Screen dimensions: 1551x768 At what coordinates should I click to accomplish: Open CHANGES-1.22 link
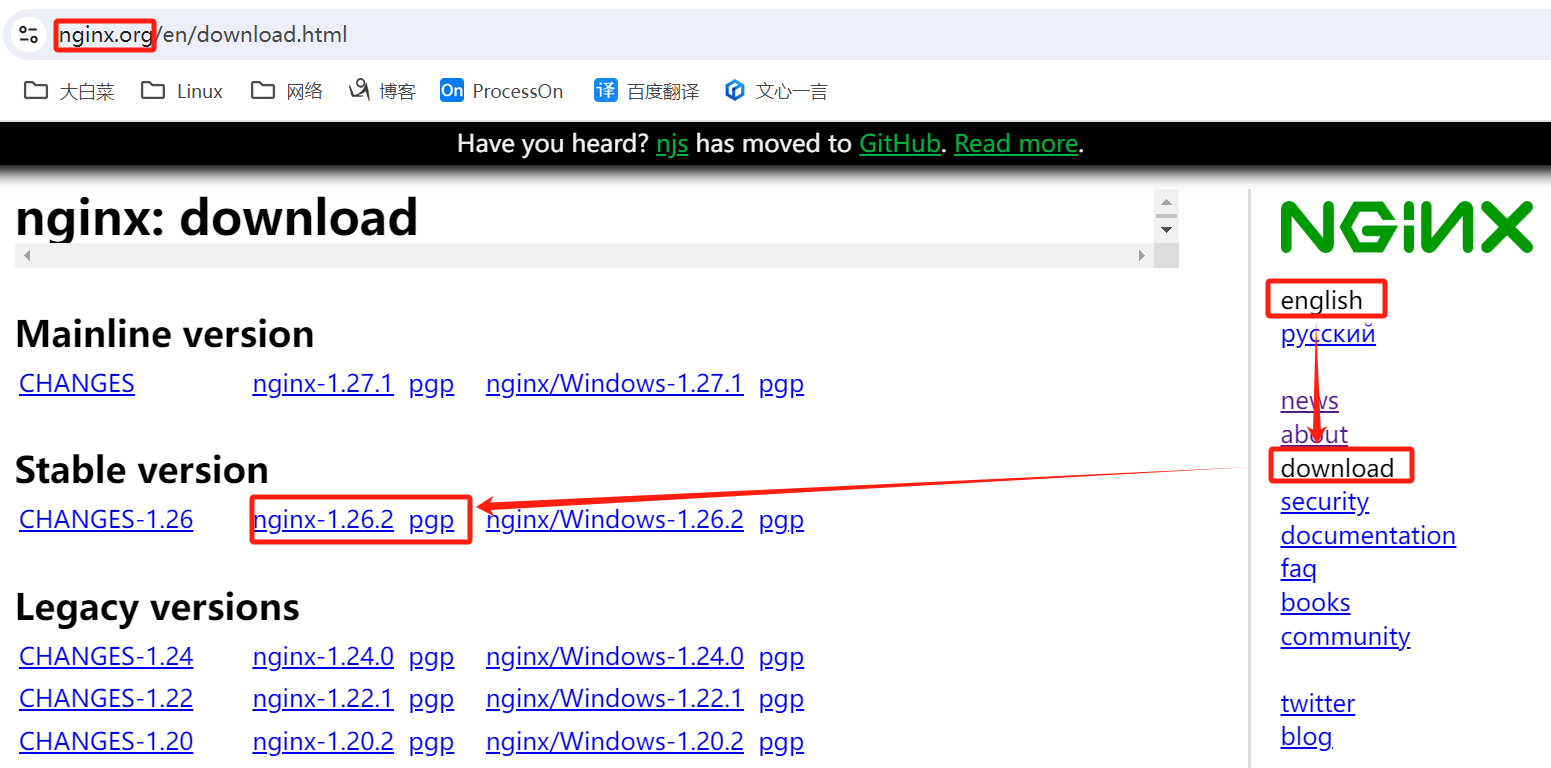[x=106, y=699]
